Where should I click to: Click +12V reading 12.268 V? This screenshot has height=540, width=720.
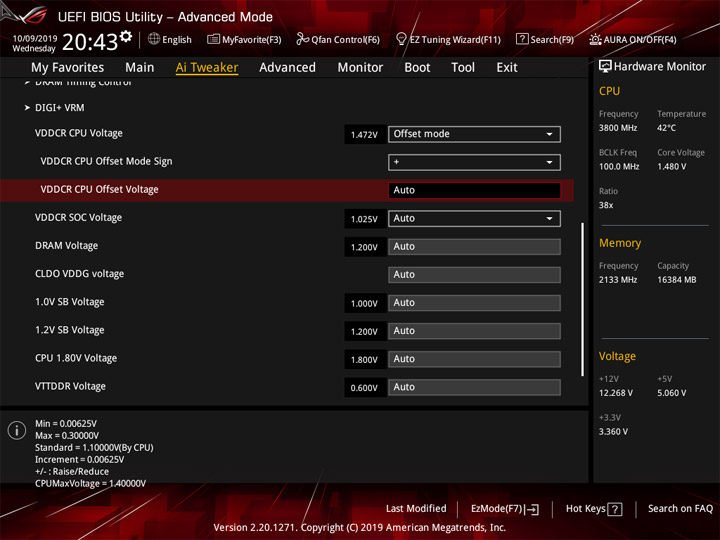click(x=615, y=393)
